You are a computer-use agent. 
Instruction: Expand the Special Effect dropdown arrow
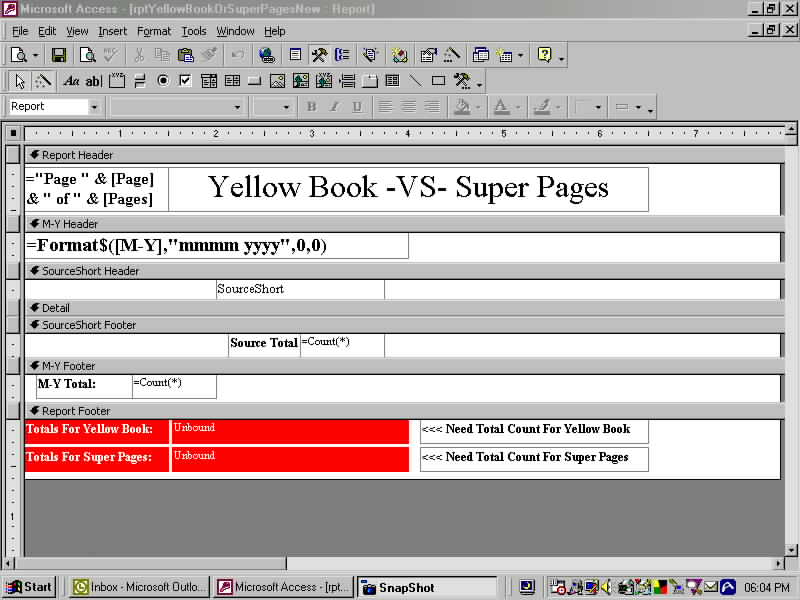638,107
